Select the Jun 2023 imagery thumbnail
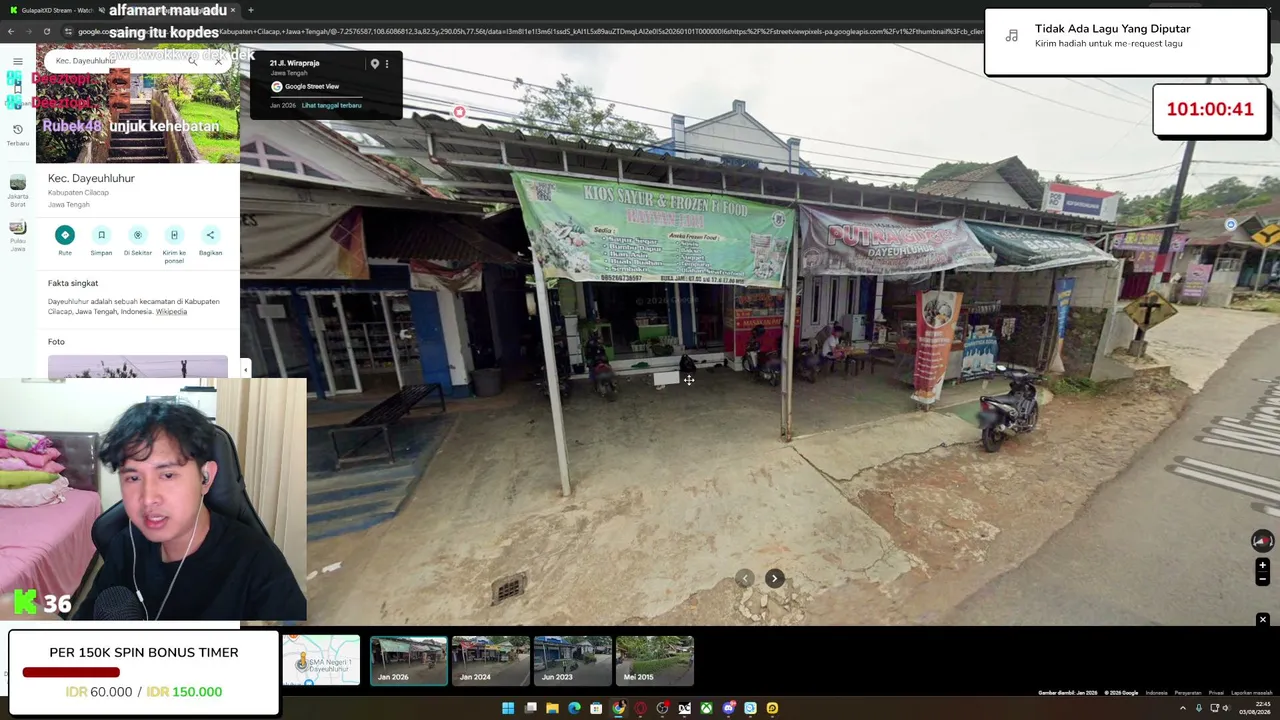 point(573,660)
